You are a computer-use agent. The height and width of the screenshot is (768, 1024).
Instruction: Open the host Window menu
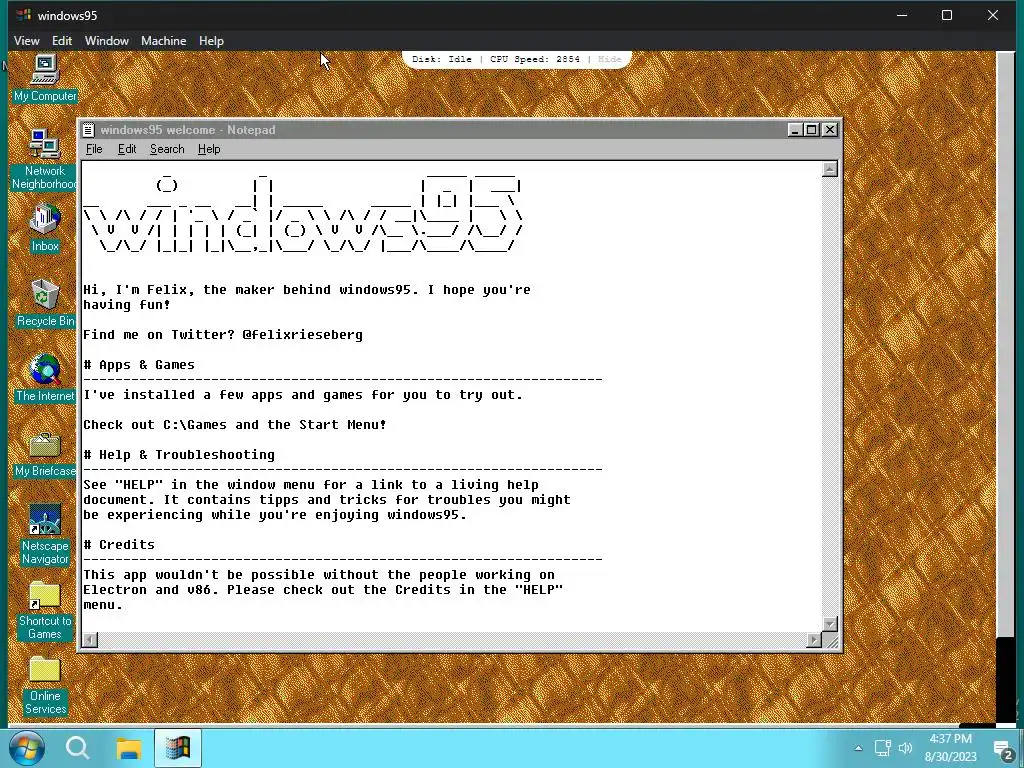106,40
